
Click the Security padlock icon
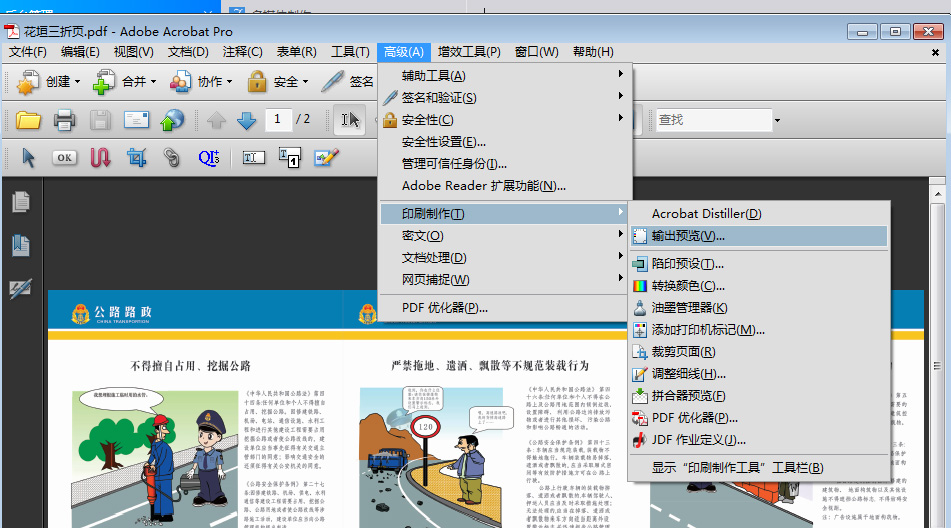[x=257, y=82]
